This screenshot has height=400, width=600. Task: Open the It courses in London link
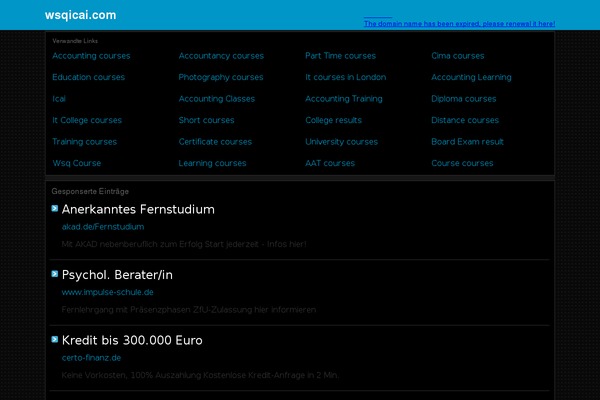point(346,77)
